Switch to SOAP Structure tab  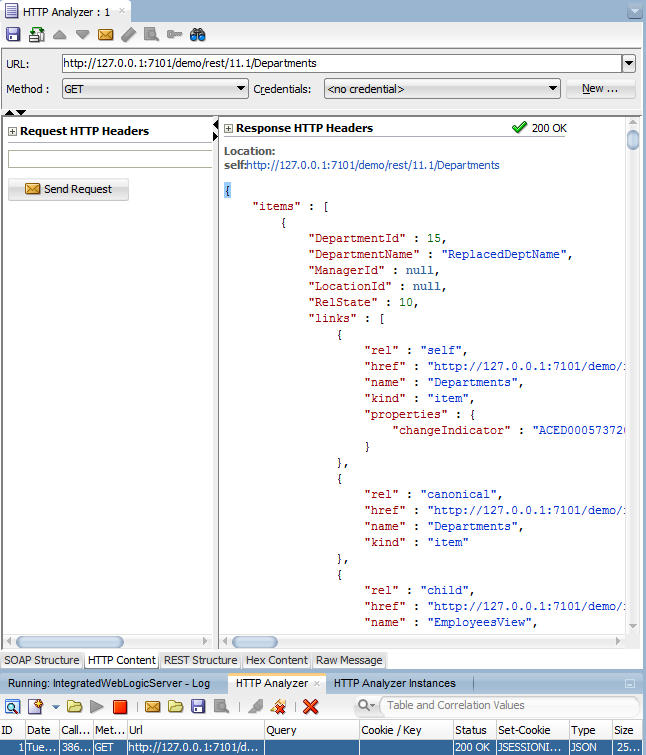tap(42, 660)
